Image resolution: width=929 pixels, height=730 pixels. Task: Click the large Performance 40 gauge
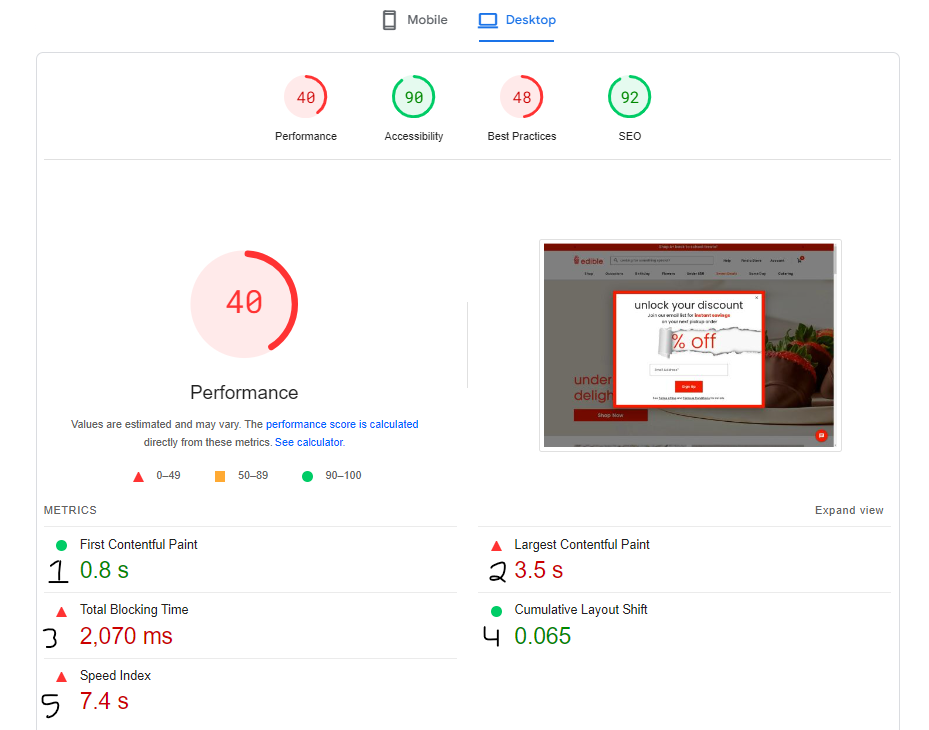[244, 304]
